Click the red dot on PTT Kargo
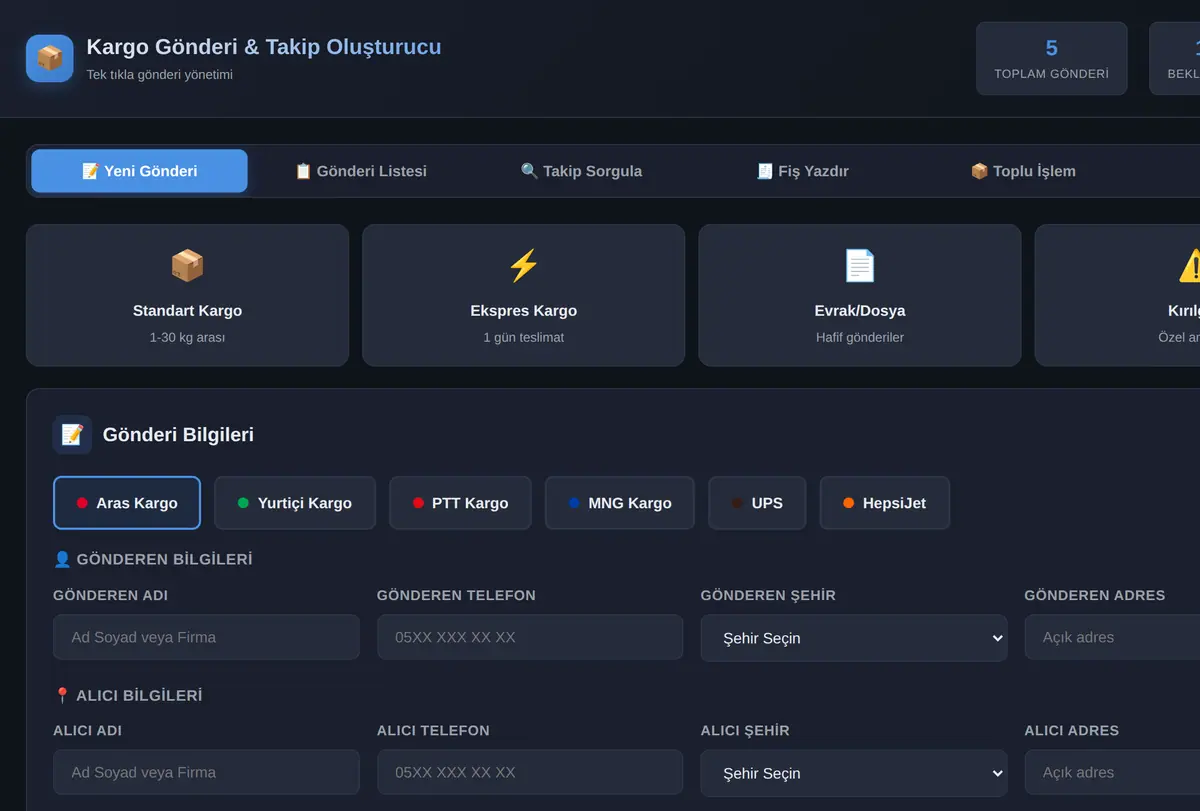The image size is (1200, 811). coord(418,503)
